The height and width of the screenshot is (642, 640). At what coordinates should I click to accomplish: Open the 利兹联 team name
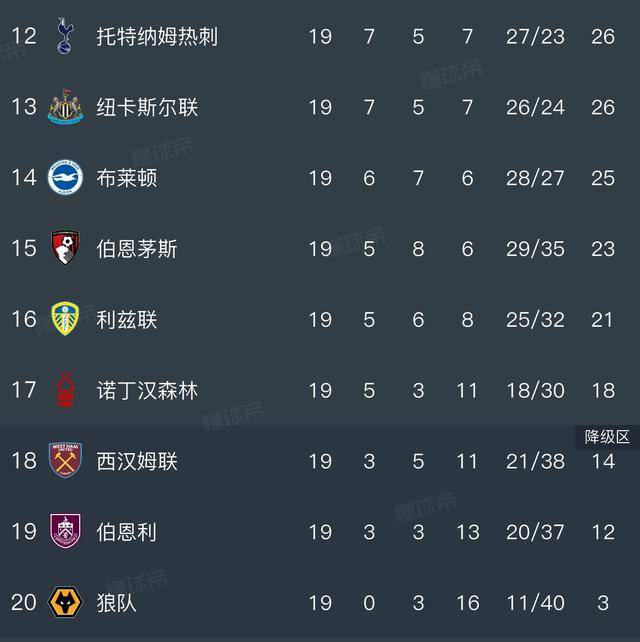127,319
